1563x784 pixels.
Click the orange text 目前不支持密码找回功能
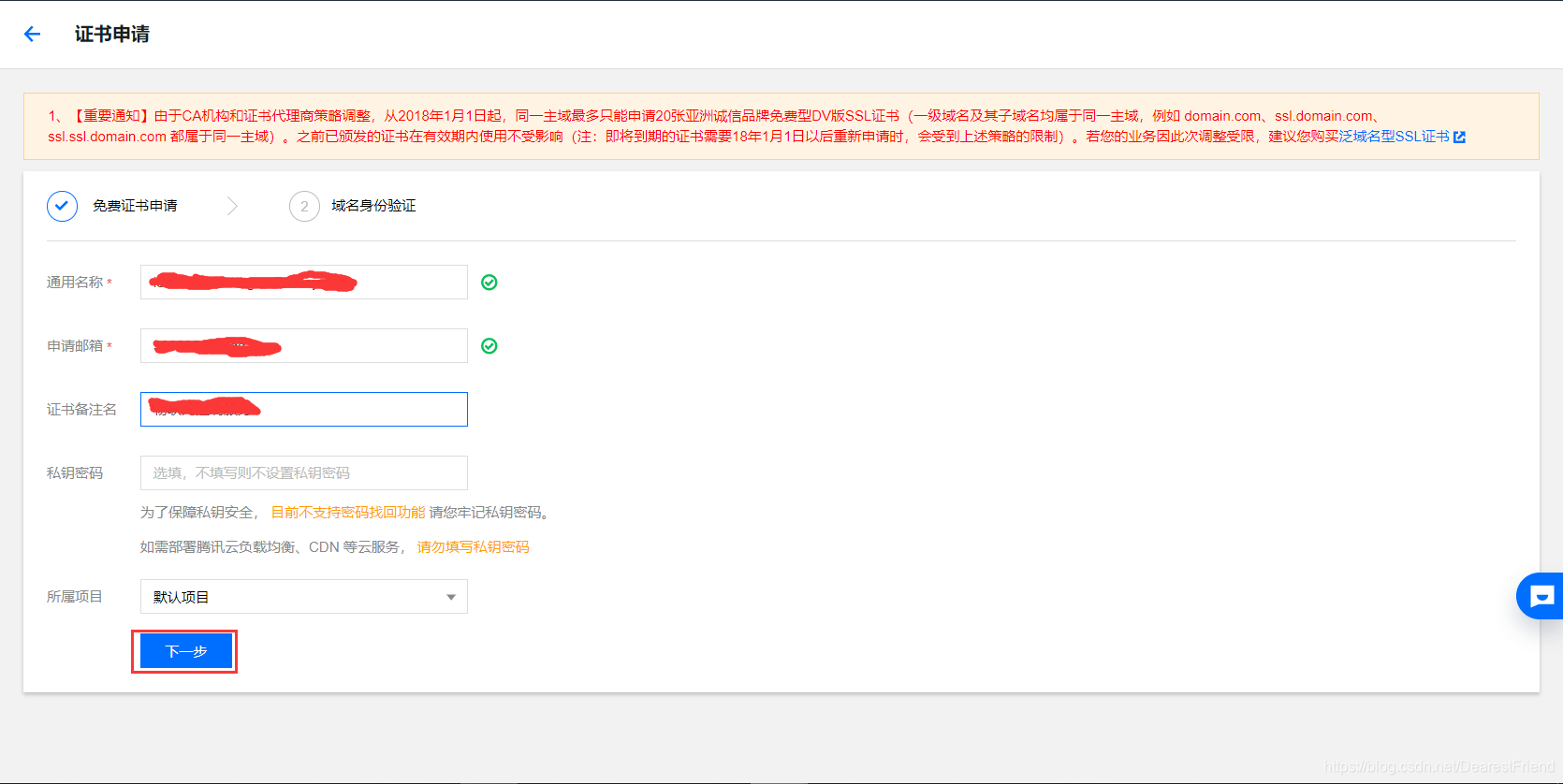point(348,513)
